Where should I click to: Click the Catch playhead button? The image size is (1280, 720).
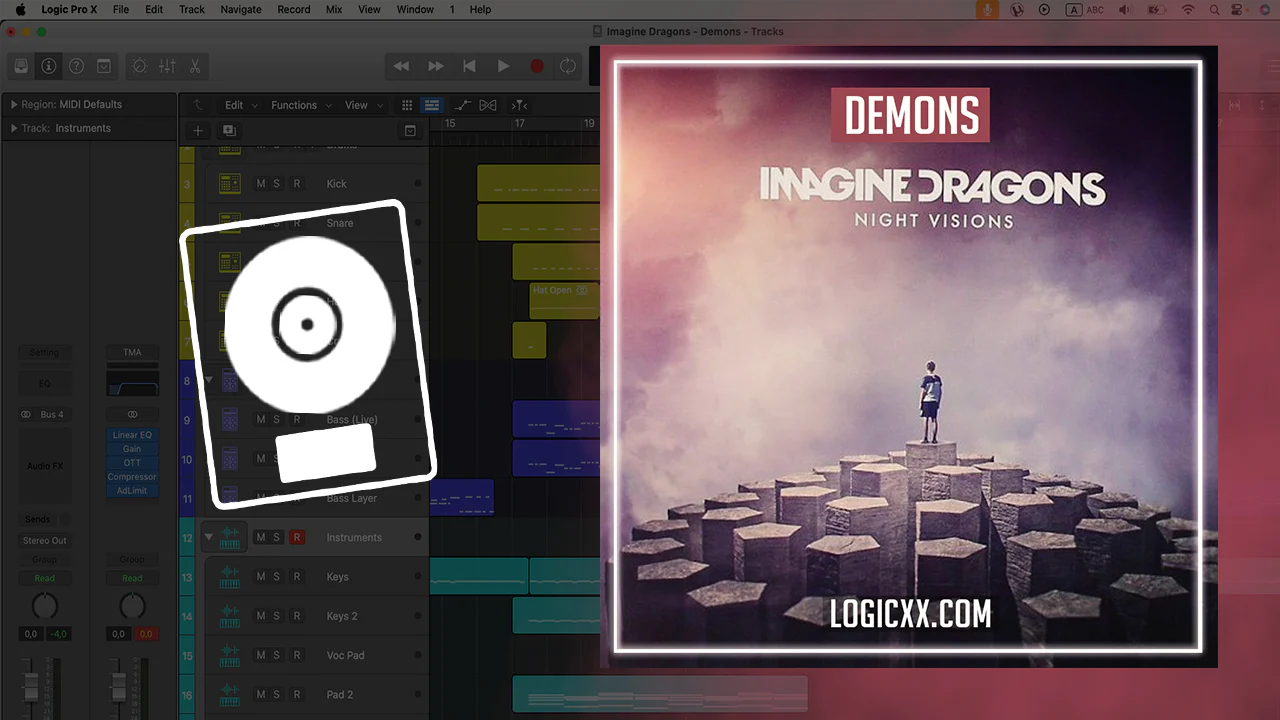[519, 105]
